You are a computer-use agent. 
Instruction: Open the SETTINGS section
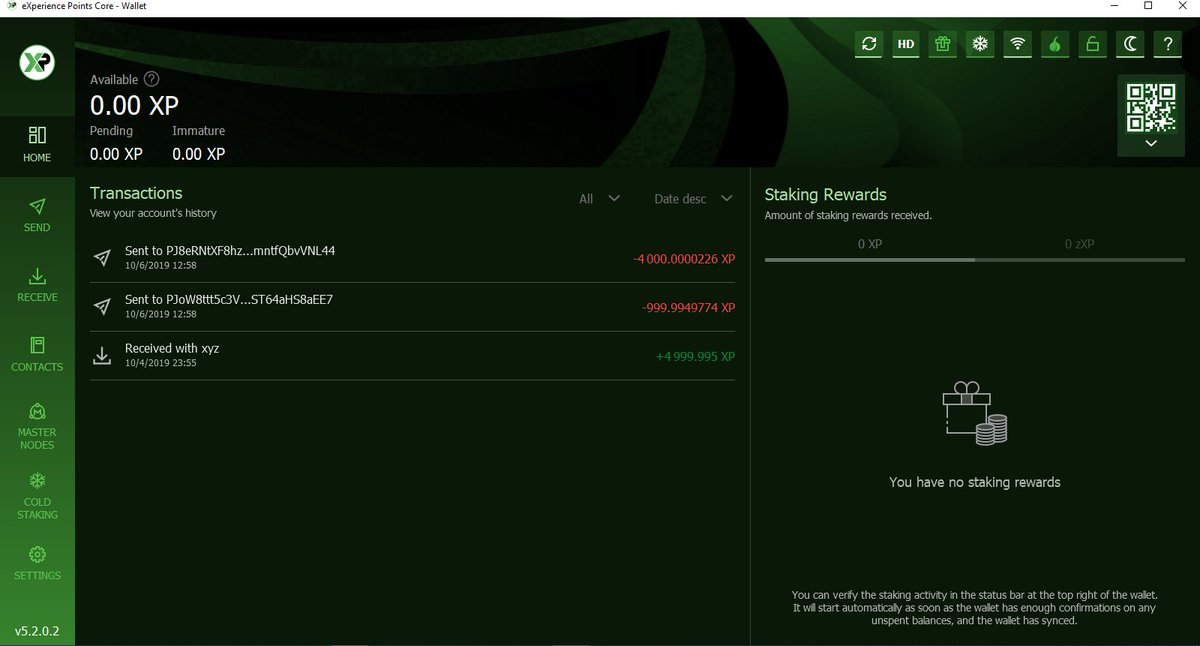click(37, 563)
